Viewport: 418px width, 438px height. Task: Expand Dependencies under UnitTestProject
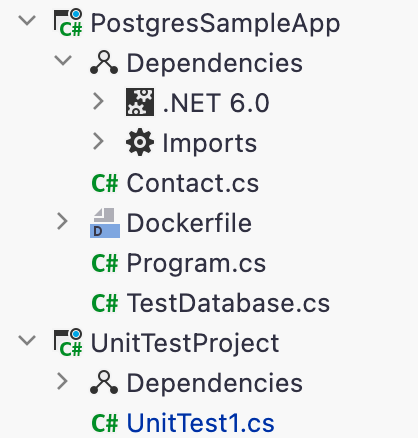click(62, 381)
